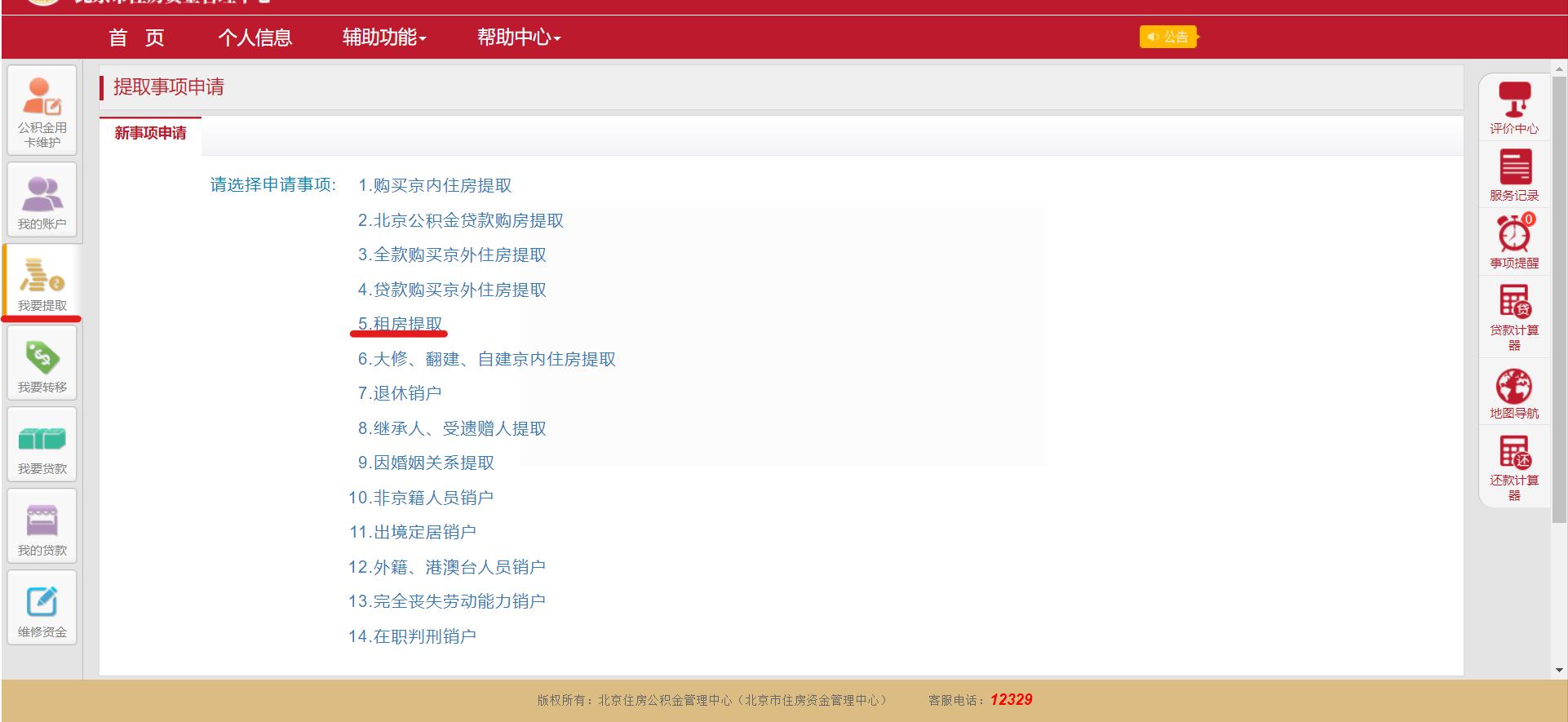Screen dimensions: 1568x722
Task: Click the 版权所有 copyright footer text
Action: tap(712, 700)
